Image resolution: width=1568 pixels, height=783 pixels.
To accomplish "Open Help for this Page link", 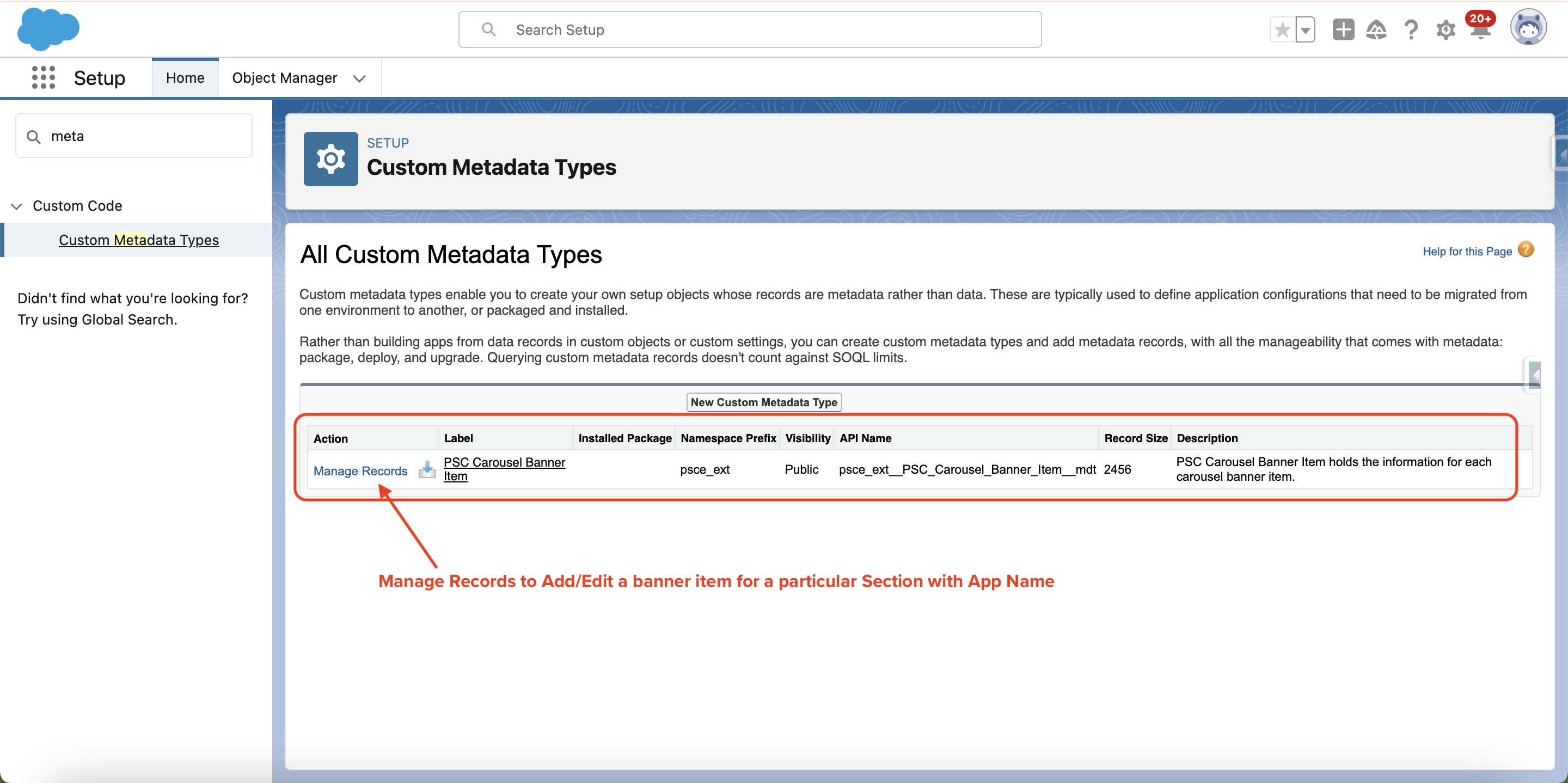I will point(1467,252).
